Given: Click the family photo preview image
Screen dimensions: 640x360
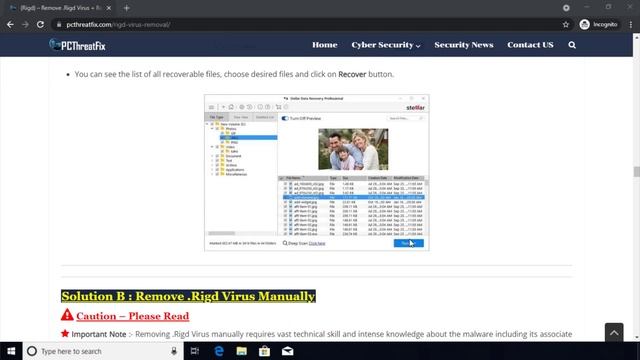Looking at the screenshot, I should (x=353, y=149).
